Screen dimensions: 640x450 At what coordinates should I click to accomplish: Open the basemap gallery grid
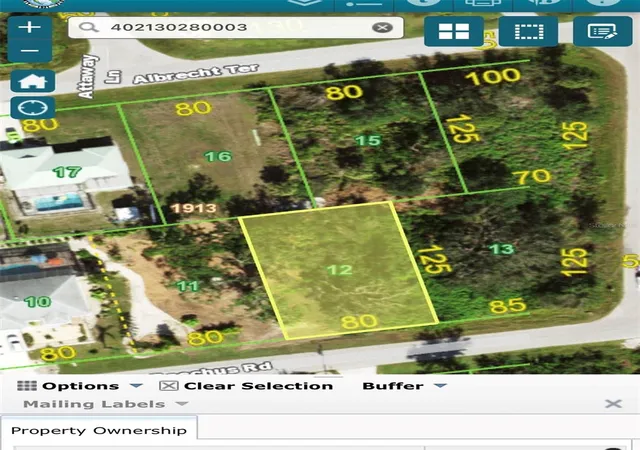point(454,31)
